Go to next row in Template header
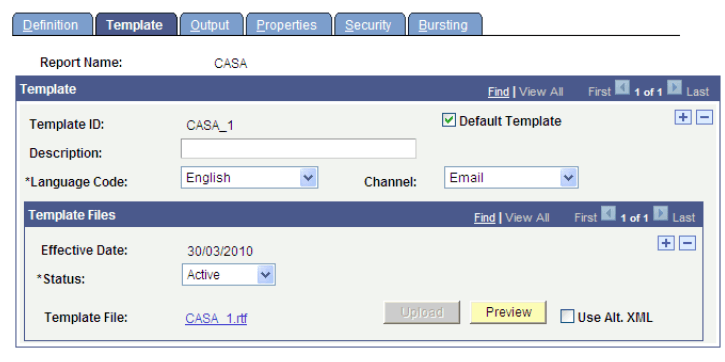The image size is (725, 362). coord(674,88)
